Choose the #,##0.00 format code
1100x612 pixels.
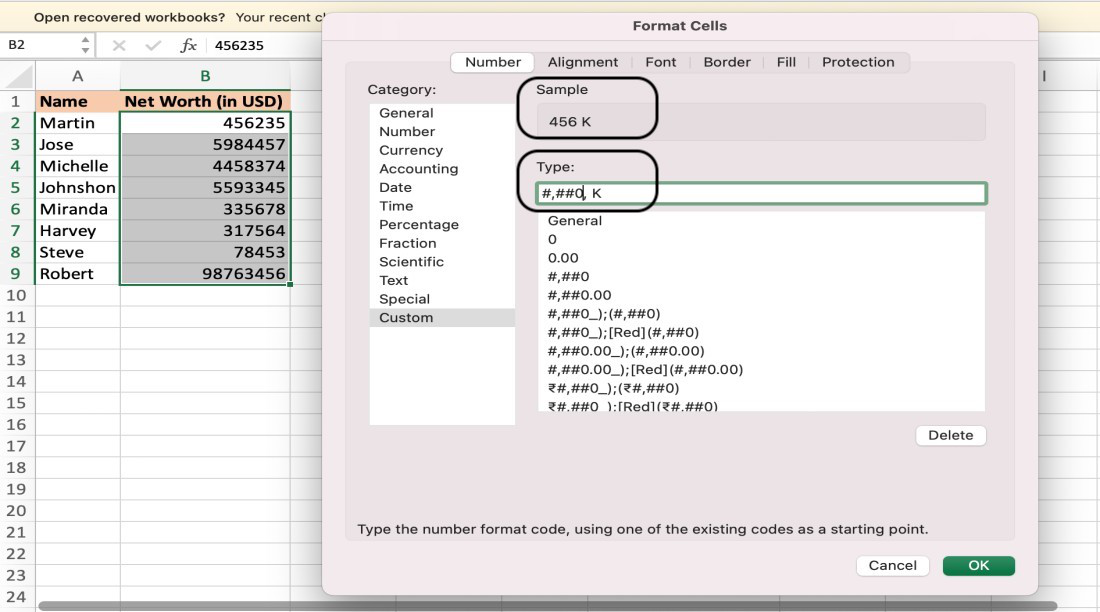[579, 295]
